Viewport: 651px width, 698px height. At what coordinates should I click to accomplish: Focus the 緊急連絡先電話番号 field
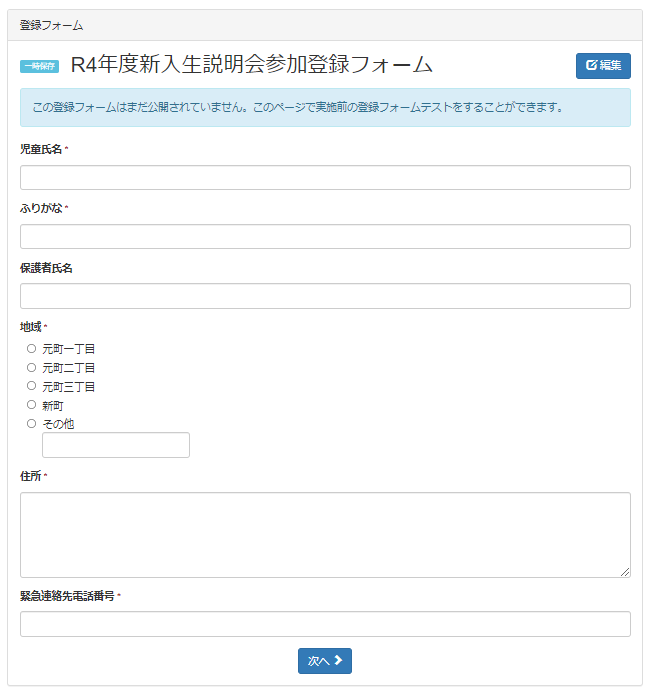click(x=325, y=624)
